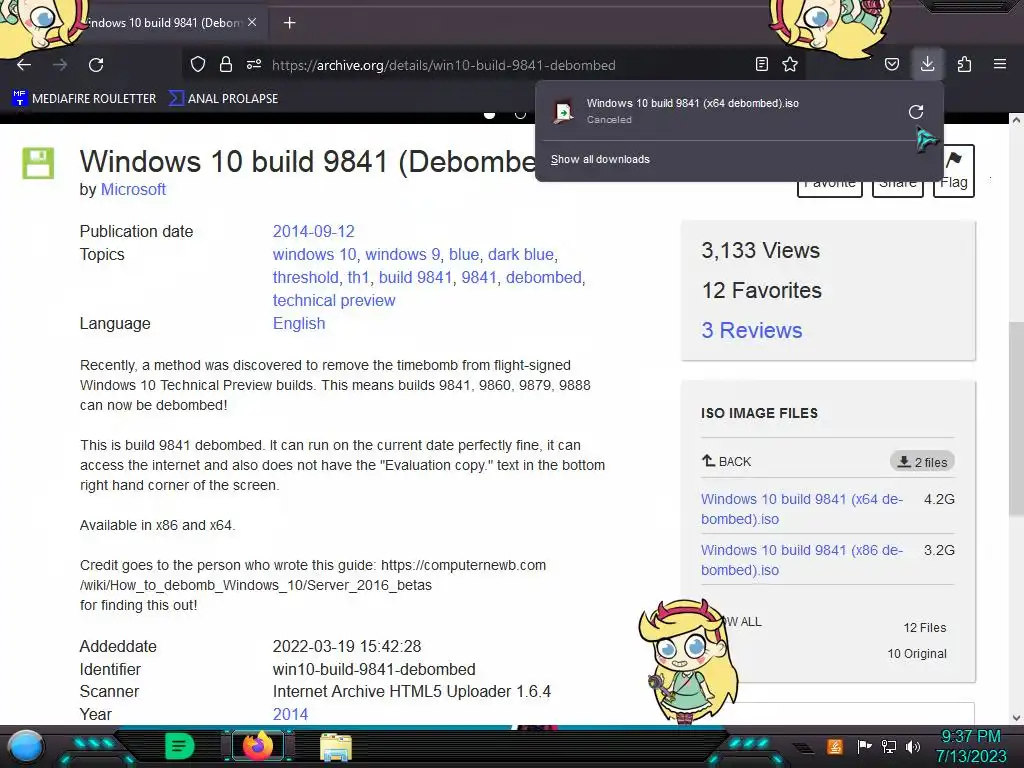
Task: Click the Flag button
Action: pos(953,170)
